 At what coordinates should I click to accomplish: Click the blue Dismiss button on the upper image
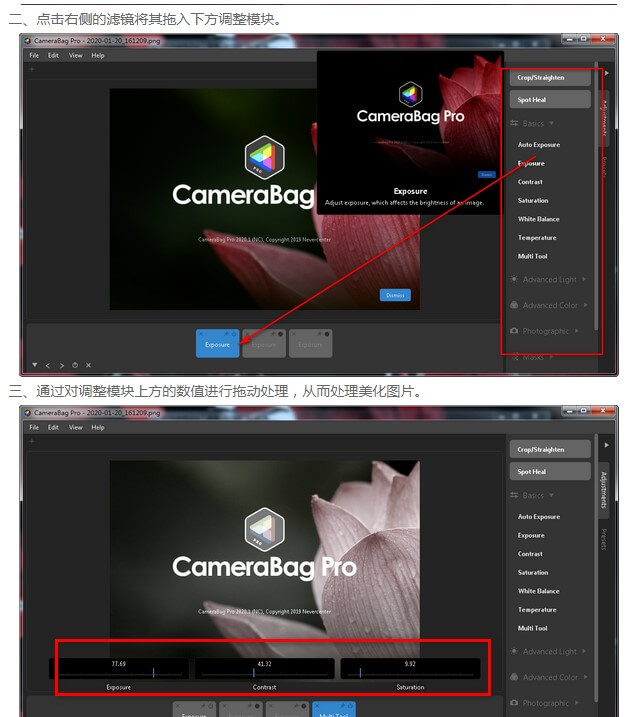pos(395,295)
